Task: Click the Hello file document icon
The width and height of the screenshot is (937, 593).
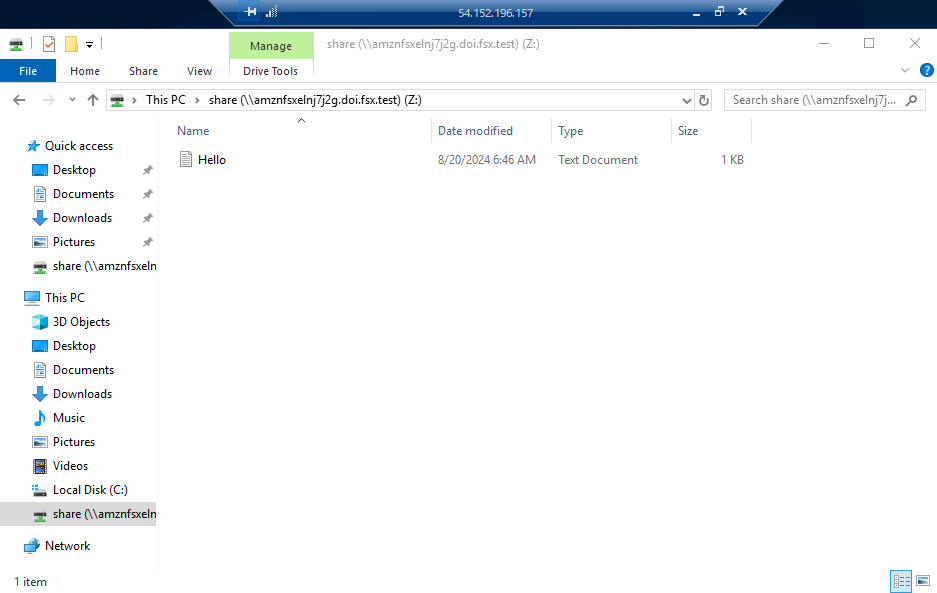Action: click(x=186, y=159)
